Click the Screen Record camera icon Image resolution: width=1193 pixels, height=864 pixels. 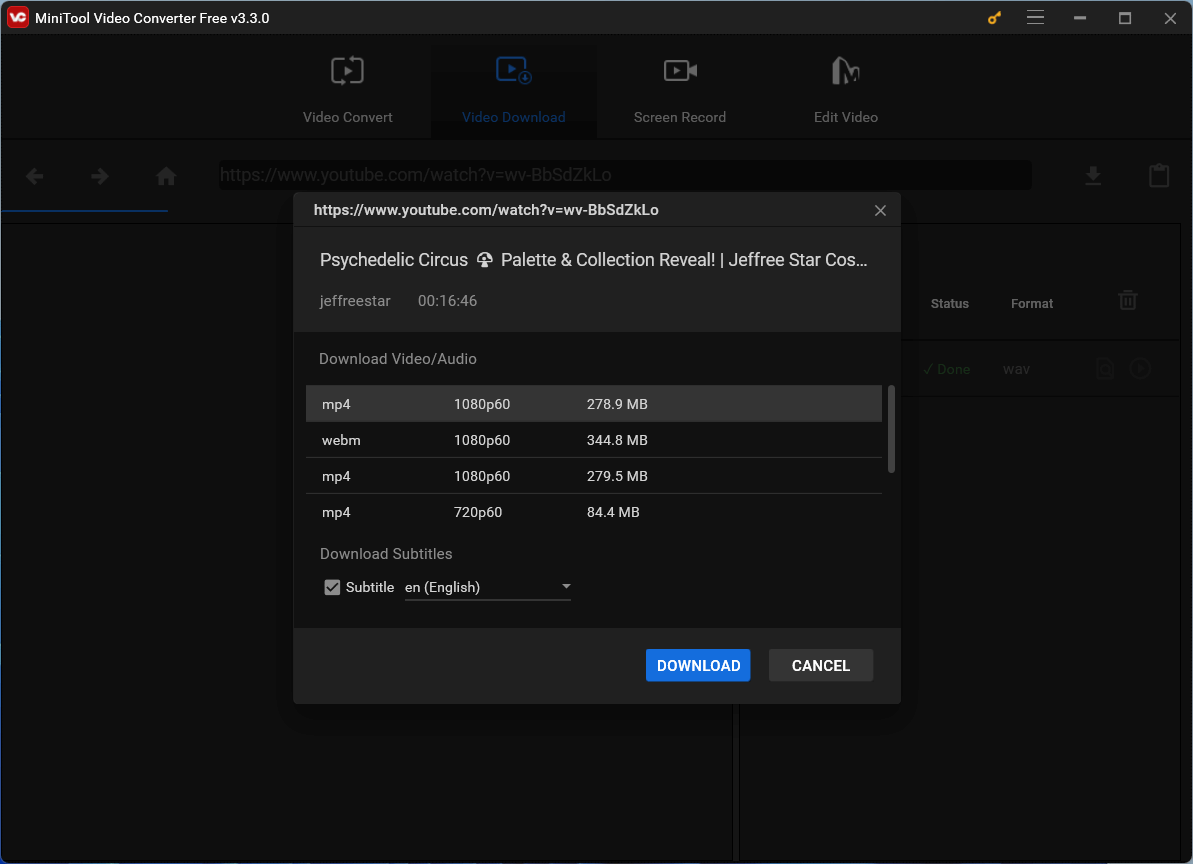(x=680, y=71)
